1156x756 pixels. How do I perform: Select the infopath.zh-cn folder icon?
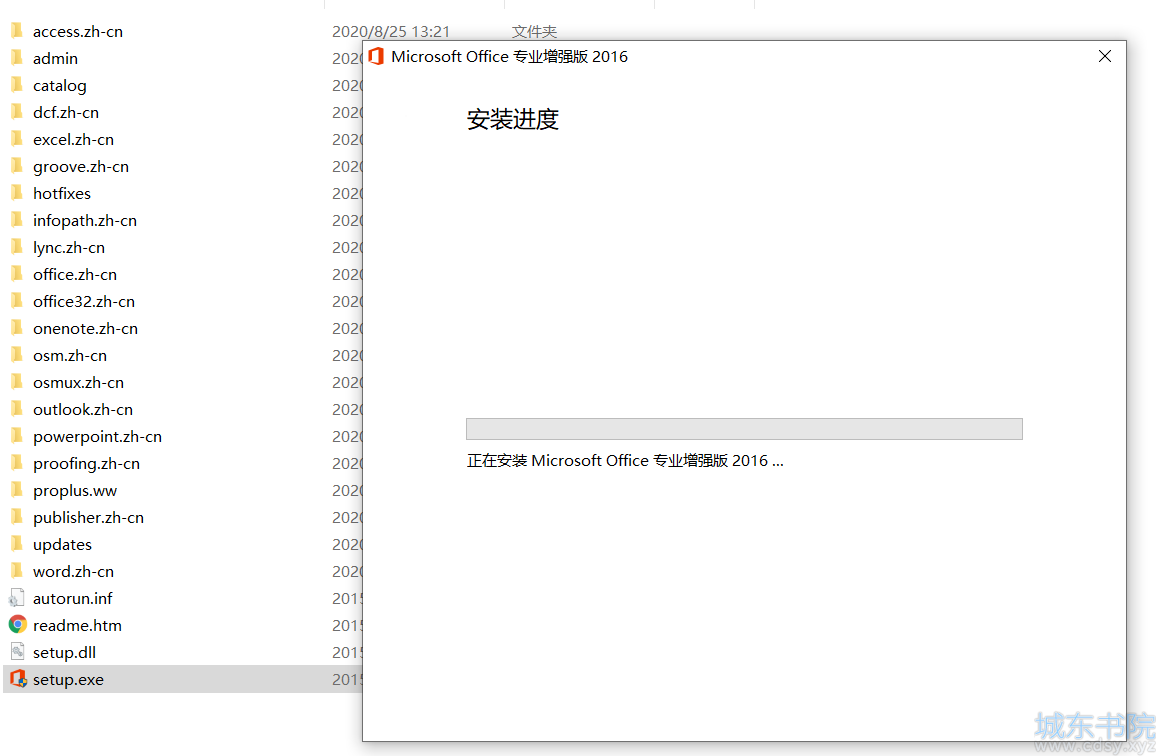[17, 220]
